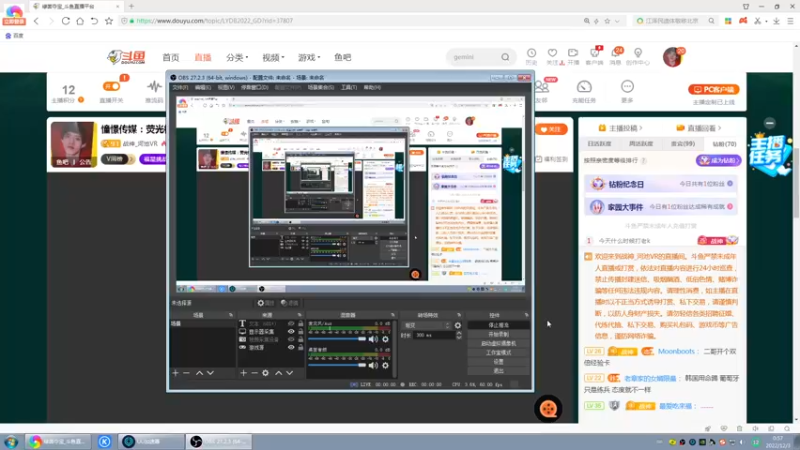Remove the selected scene in OBS

tap(186, 373)
